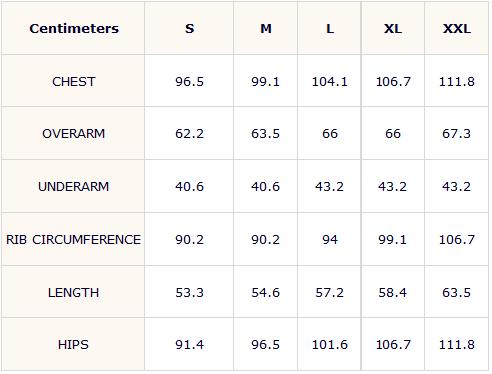This screenshot has height=374, width=492.
Task: Select the M size column header
Action: coord(266,29)
